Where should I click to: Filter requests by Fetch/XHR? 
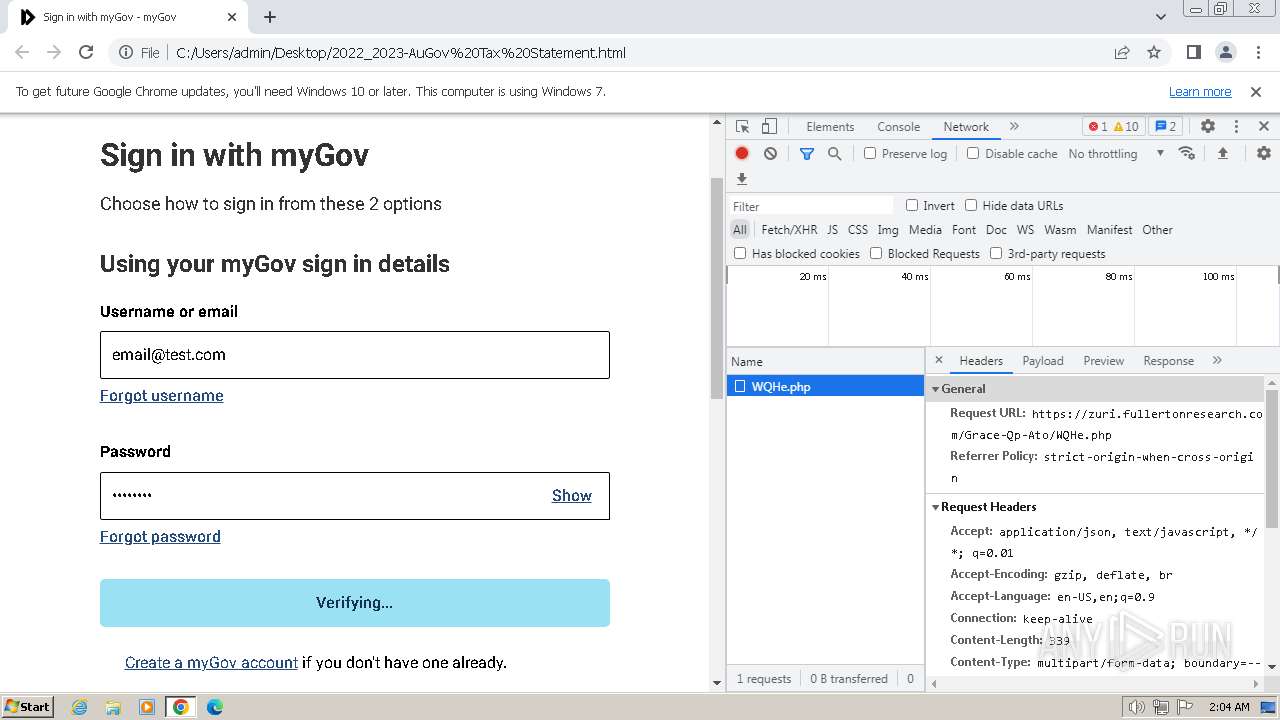click(x=789, y=229)
